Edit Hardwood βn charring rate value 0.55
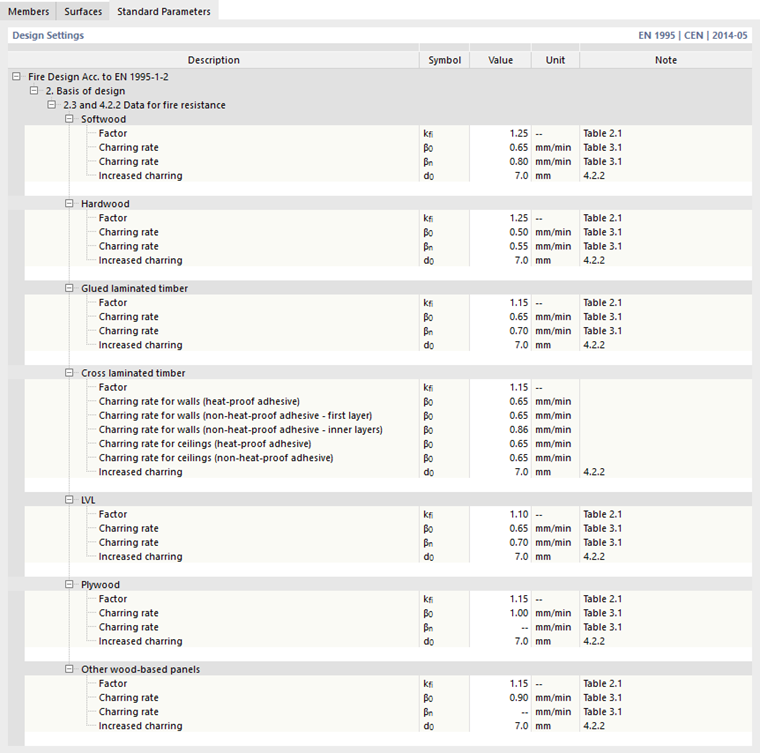This screenshot has width=760, height=753. (500, 246)
